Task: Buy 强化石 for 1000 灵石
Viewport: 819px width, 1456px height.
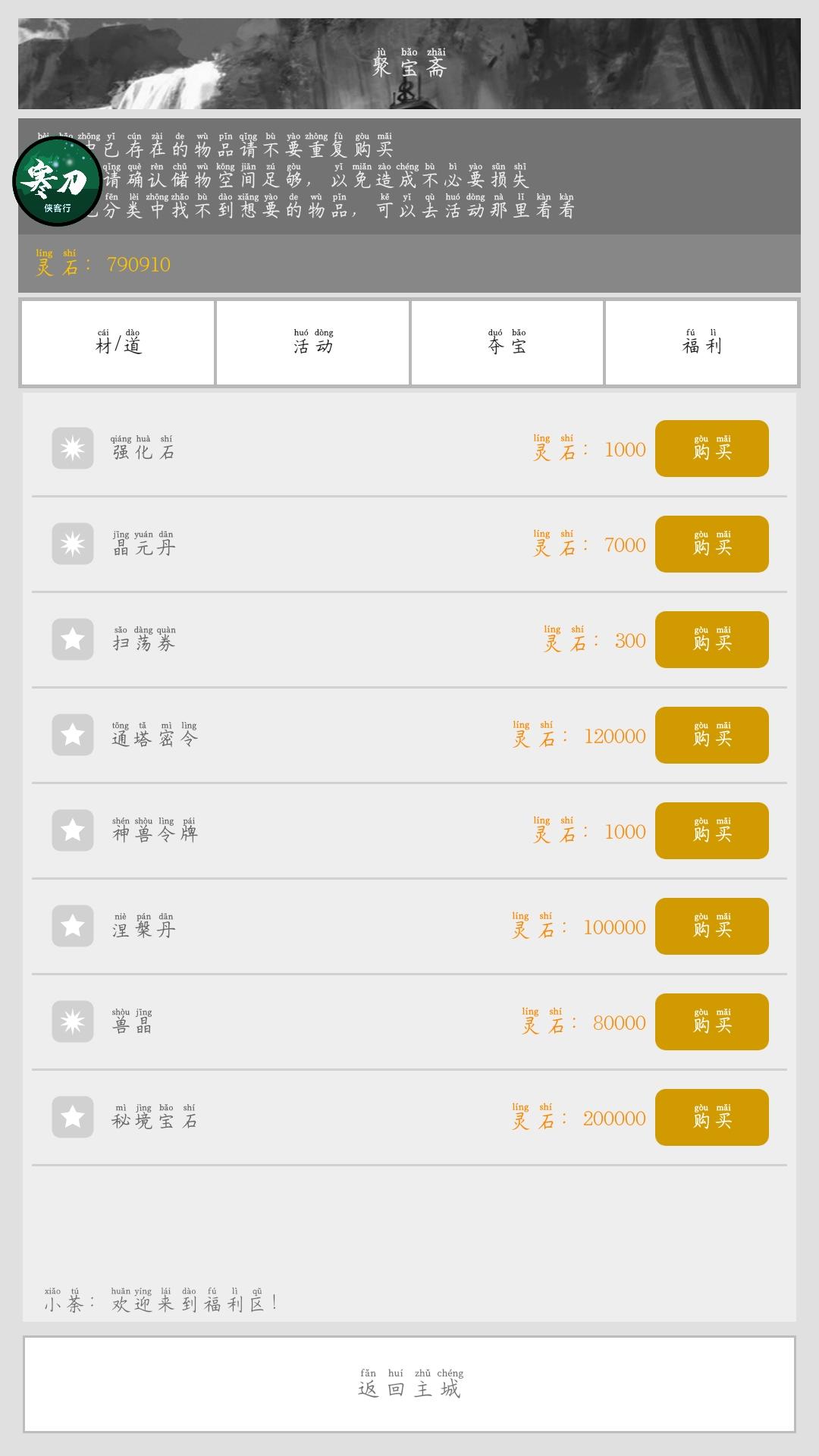Action: (711, 449)
